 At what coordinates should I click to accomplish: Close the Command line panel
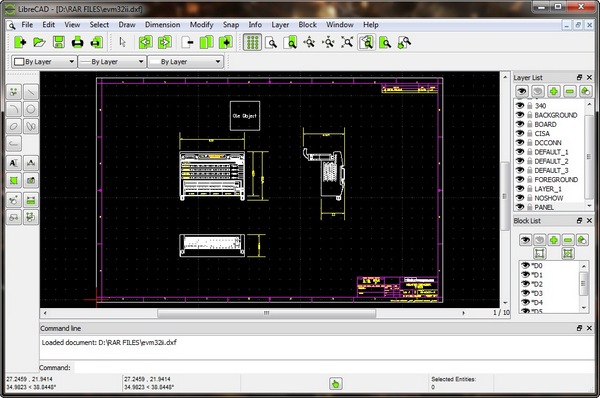[x=589, y=328]
